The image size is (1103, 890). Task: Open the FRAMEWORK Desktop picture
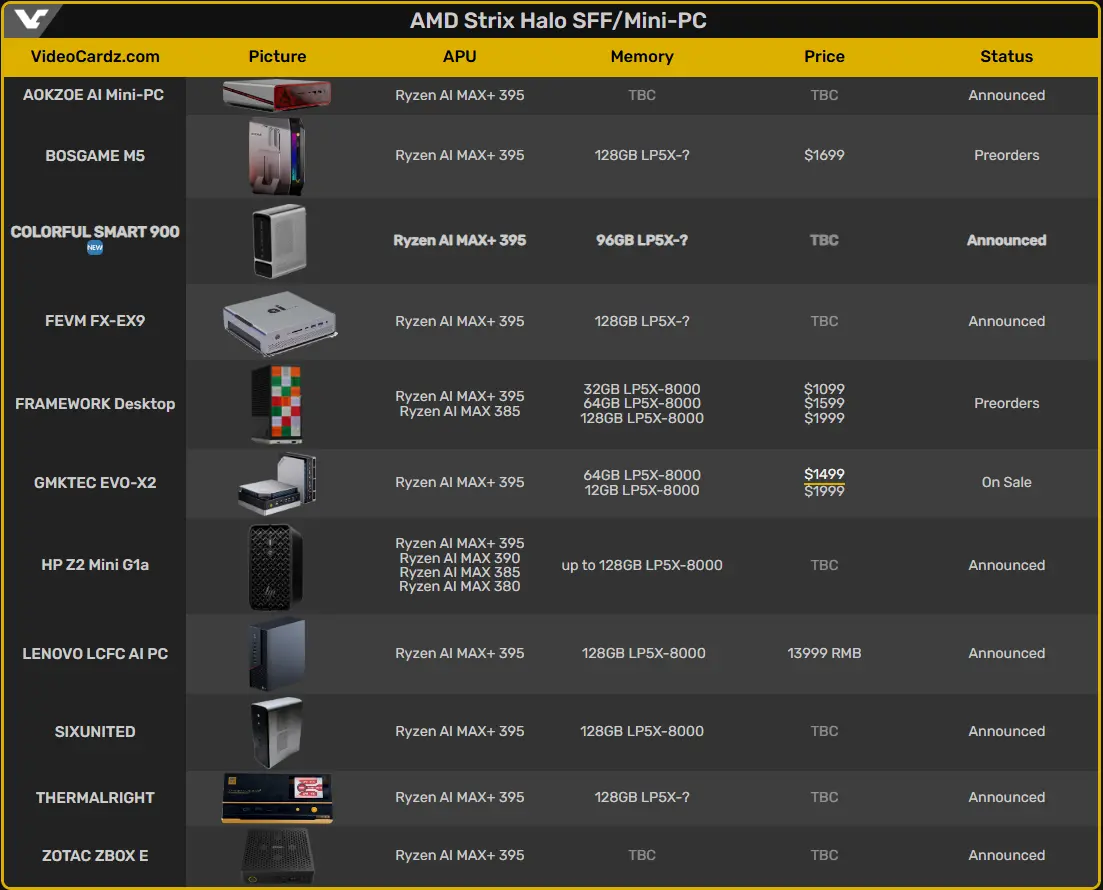pyautogui.click(x=276, y=404)
